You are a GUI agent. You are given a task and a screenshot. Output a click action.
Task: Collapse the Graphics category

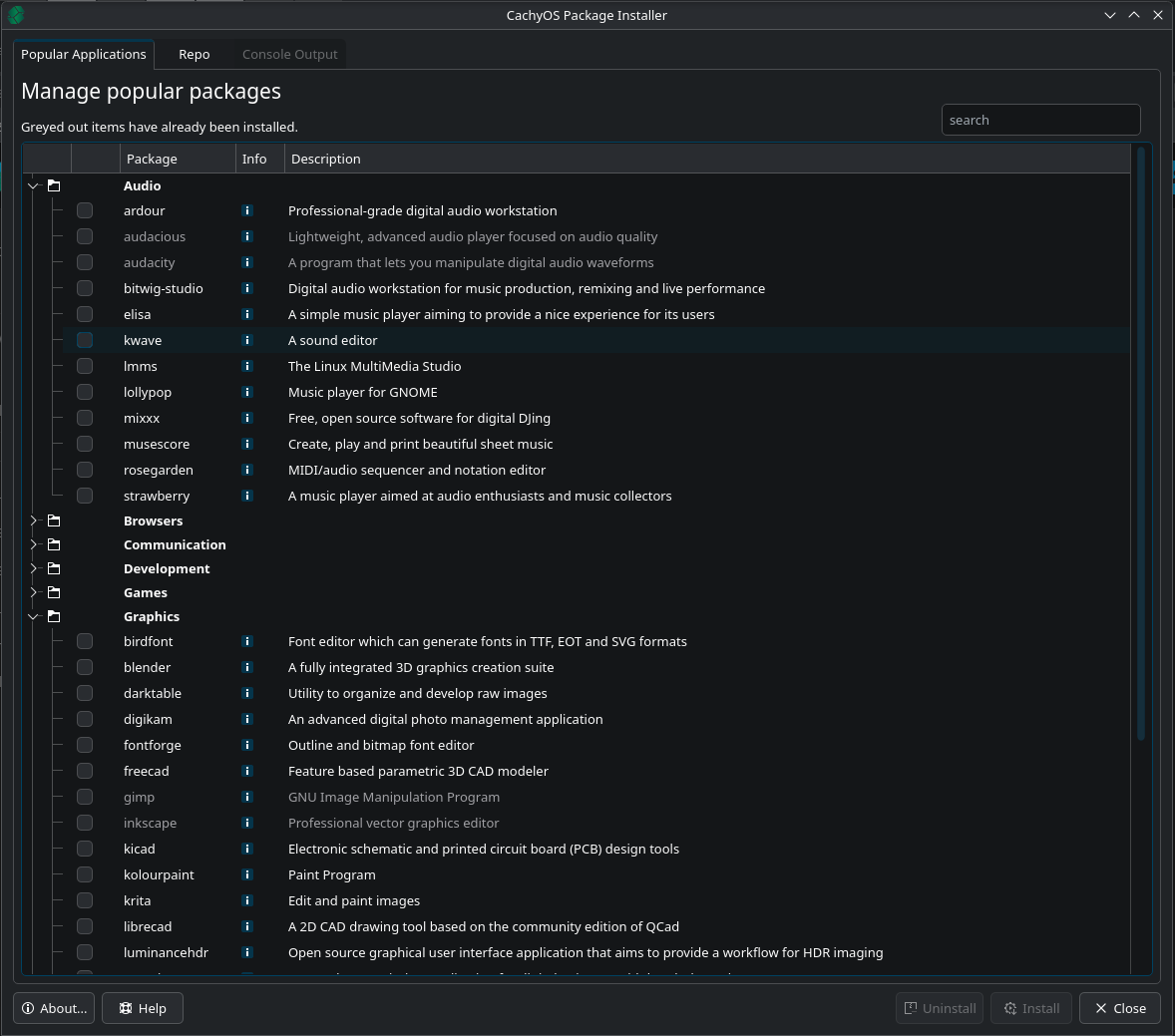tap(33, 616)
